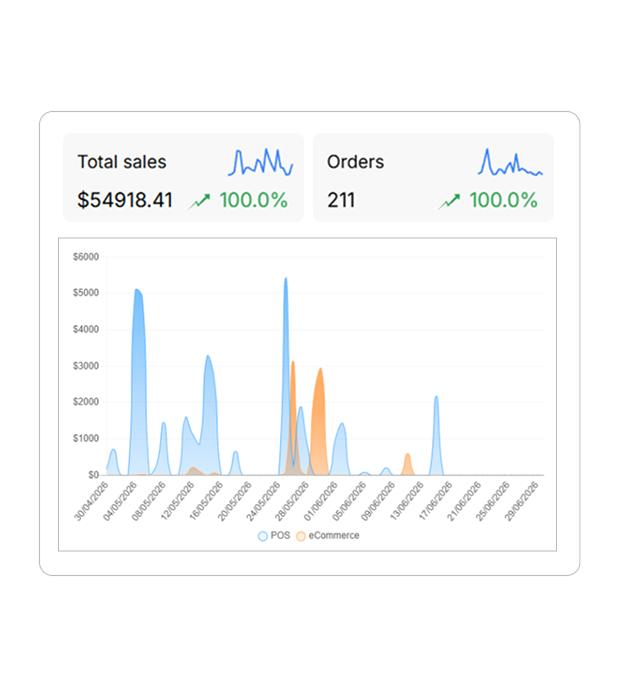Click the 24/05/2026 date label
The width and height of the screenshot is (621, 687).
pos(263,501)
